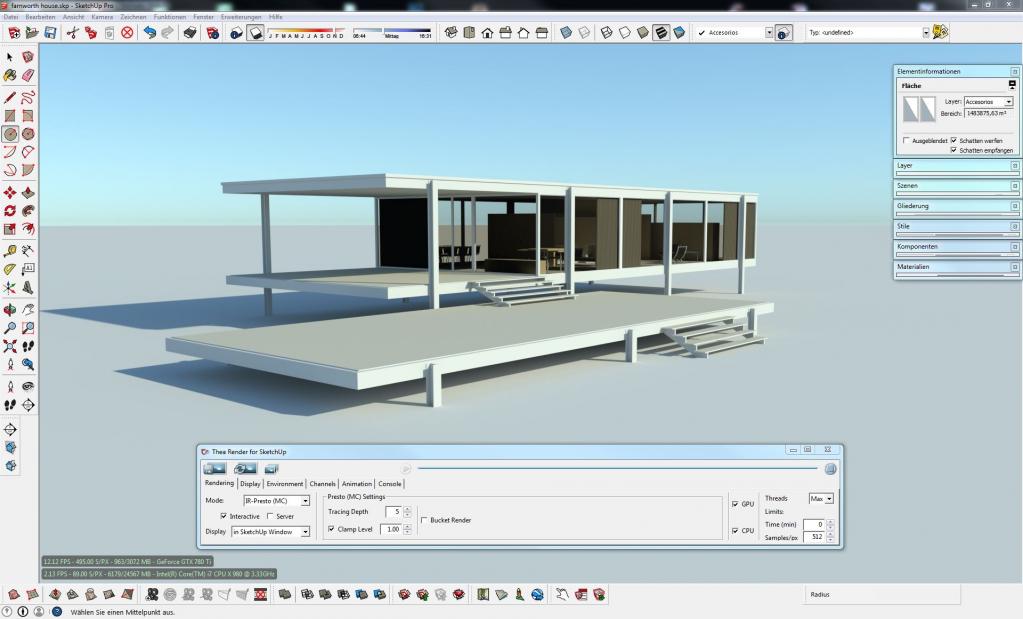Click the Zoom Extents tool
Image resolution: width=1023 pixels, height=619 pixels.
pyautogui.click(x=10, y=346)
